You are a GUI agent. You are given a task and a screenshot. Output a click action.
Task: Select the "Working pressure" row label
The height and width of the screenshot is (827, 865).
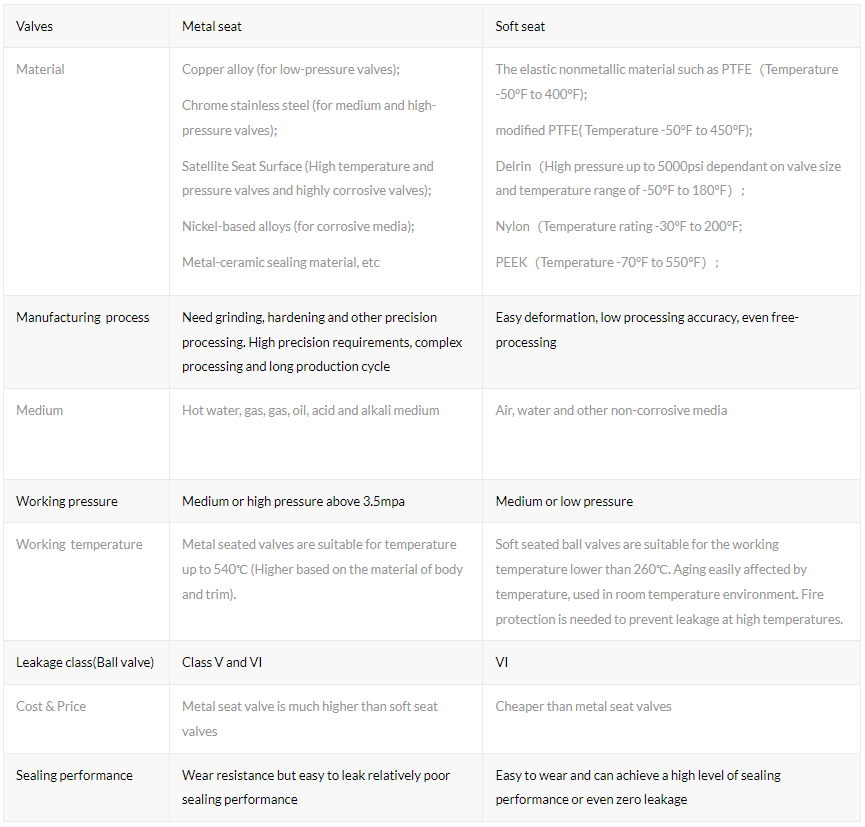click(67, 501)
